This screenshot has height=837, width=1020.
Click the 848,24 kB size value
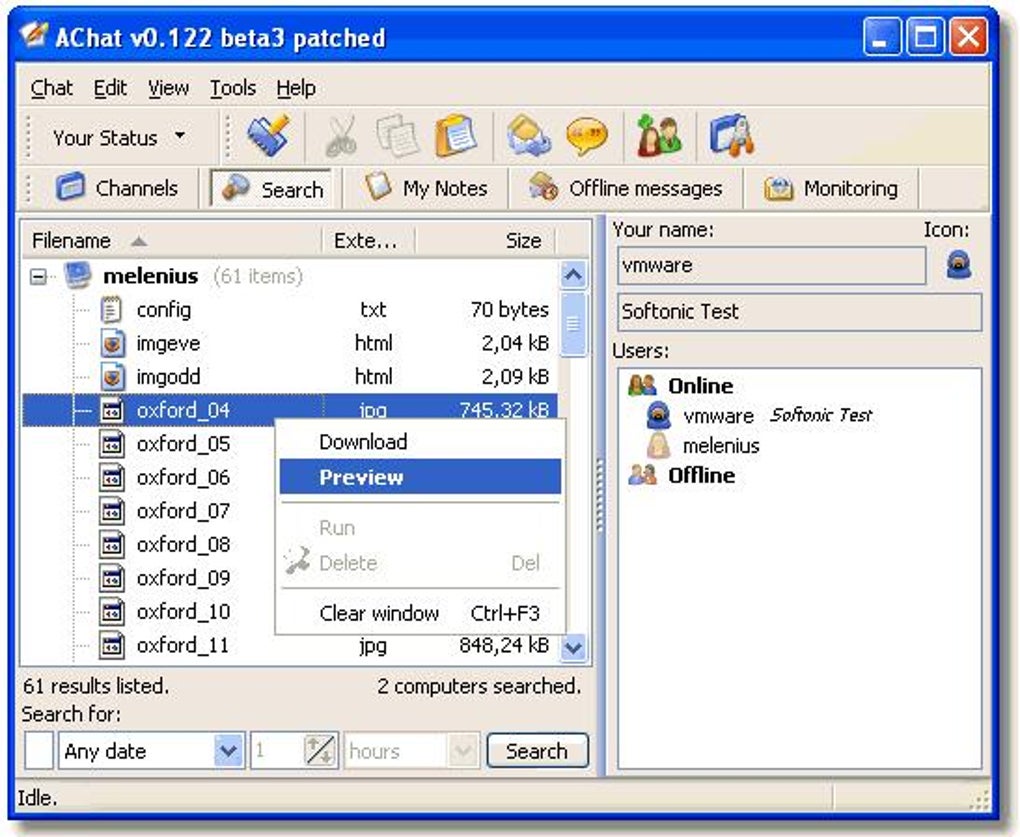pos(504,644)
